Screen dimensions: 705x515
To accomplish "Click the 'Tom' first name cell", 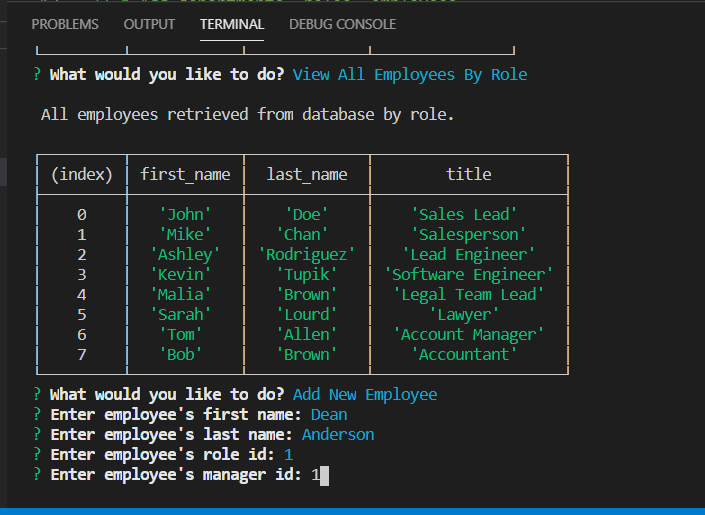I will [181, 335].
